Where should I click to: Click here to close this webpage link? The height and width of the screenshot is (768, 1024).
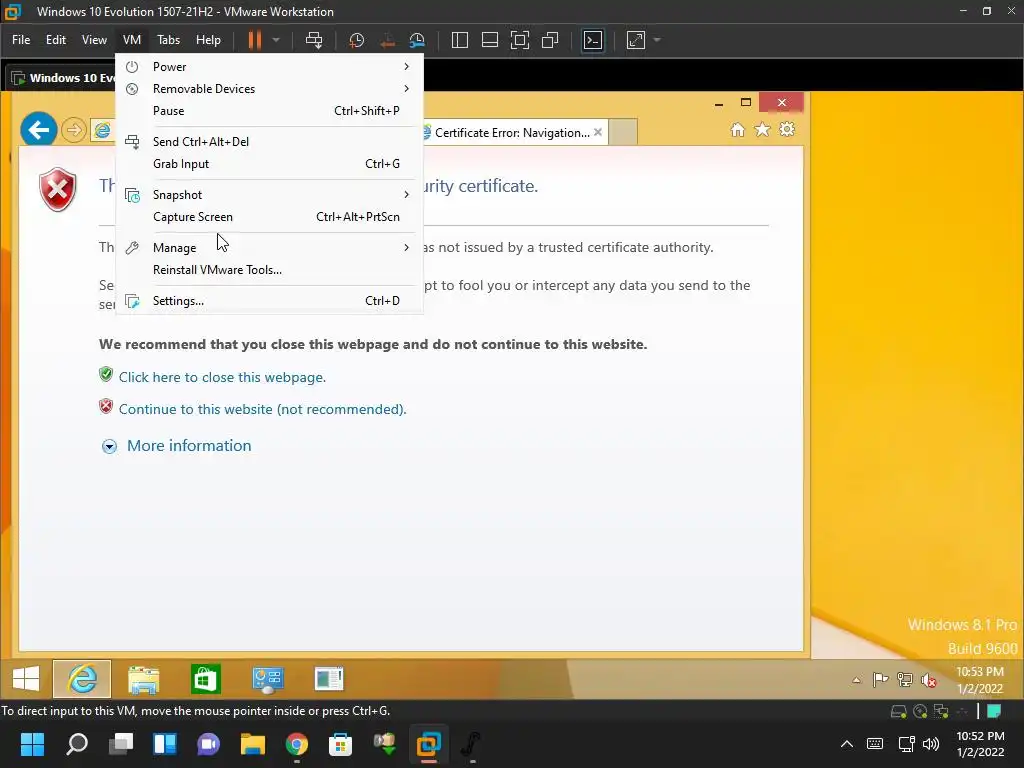[x=222, y=377]
